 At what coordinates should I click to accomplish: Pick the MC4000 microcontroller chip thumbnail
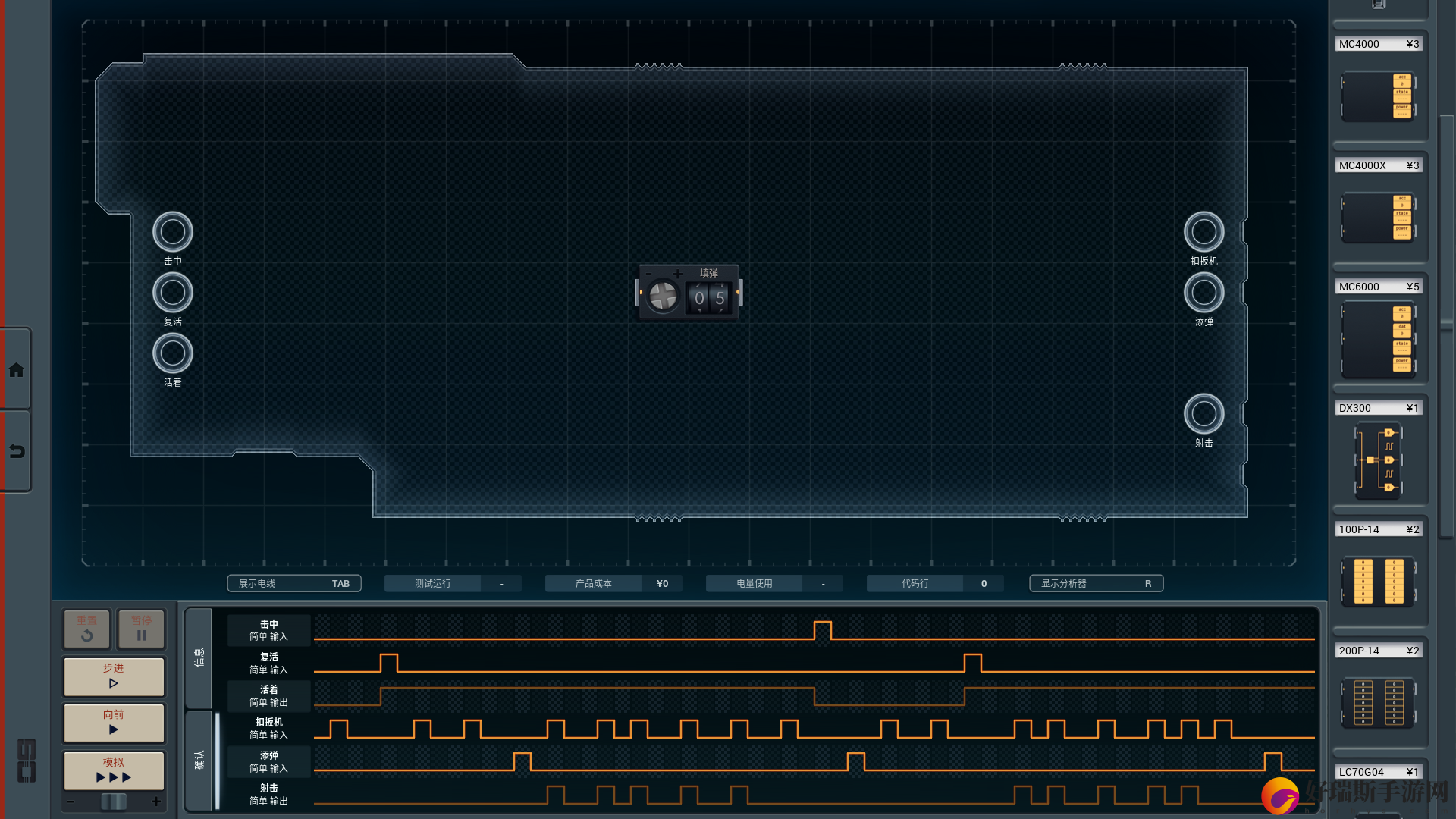click(1378, 96)
